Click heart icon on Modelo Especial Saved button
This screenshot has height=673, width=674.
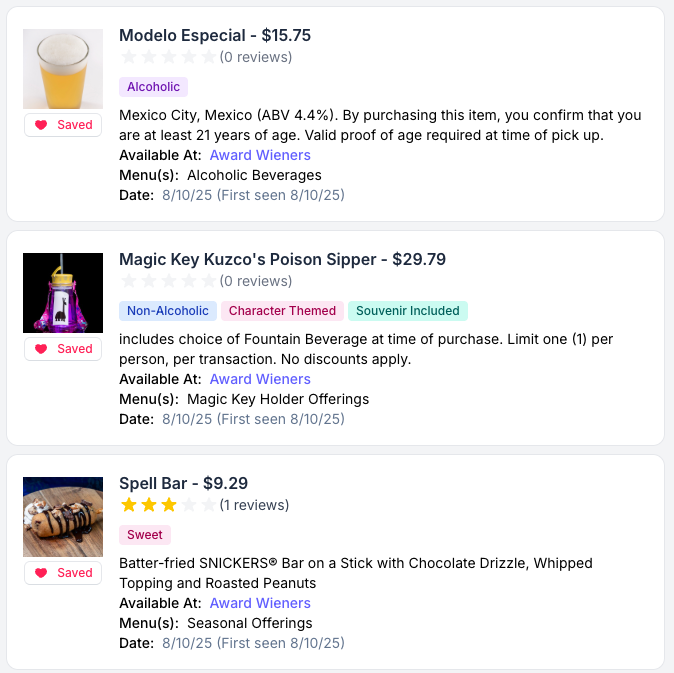[41, 125]
